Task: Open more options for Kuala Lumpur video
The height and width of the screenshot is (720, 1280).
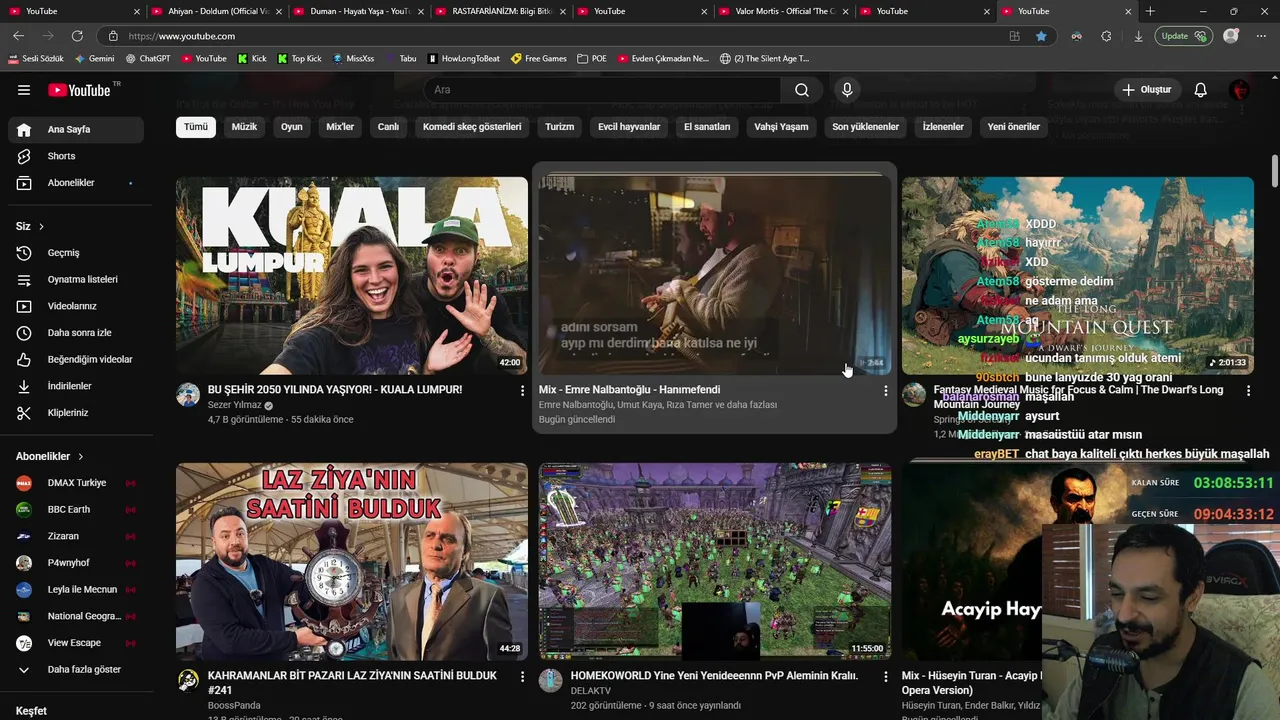Action: [522, 391]
